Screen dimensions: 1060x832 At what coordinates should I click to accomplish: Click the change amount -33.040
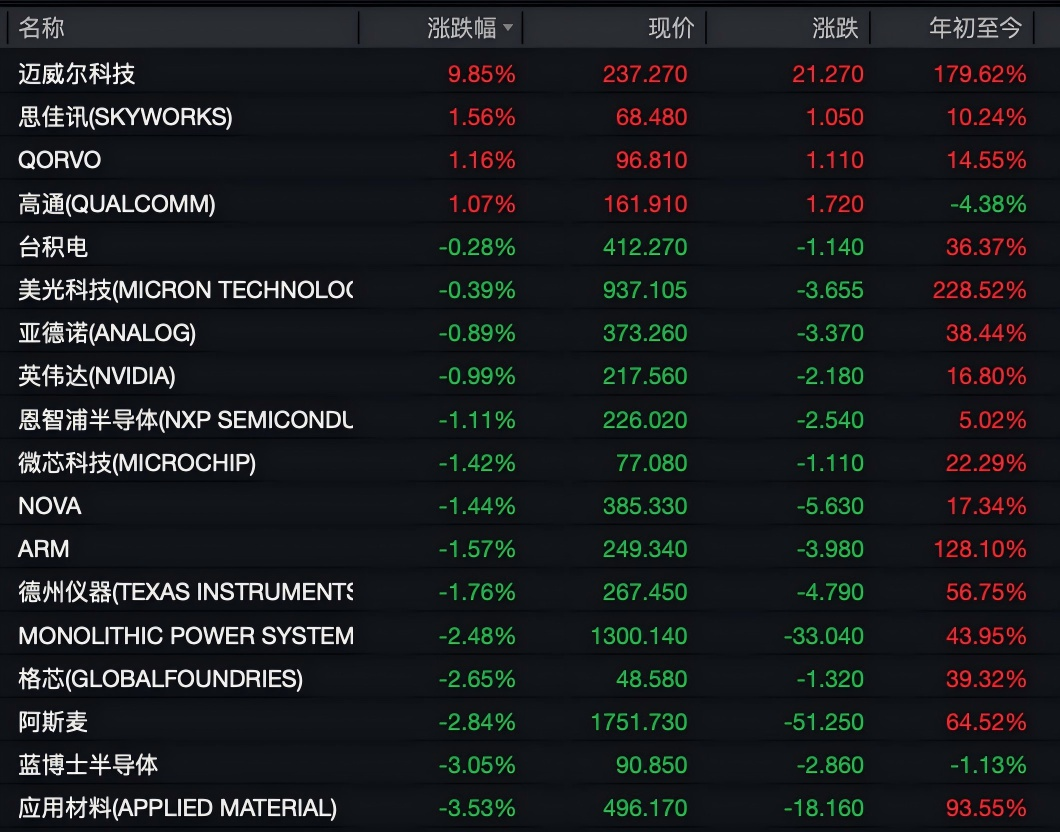click(x=824, y=635)
